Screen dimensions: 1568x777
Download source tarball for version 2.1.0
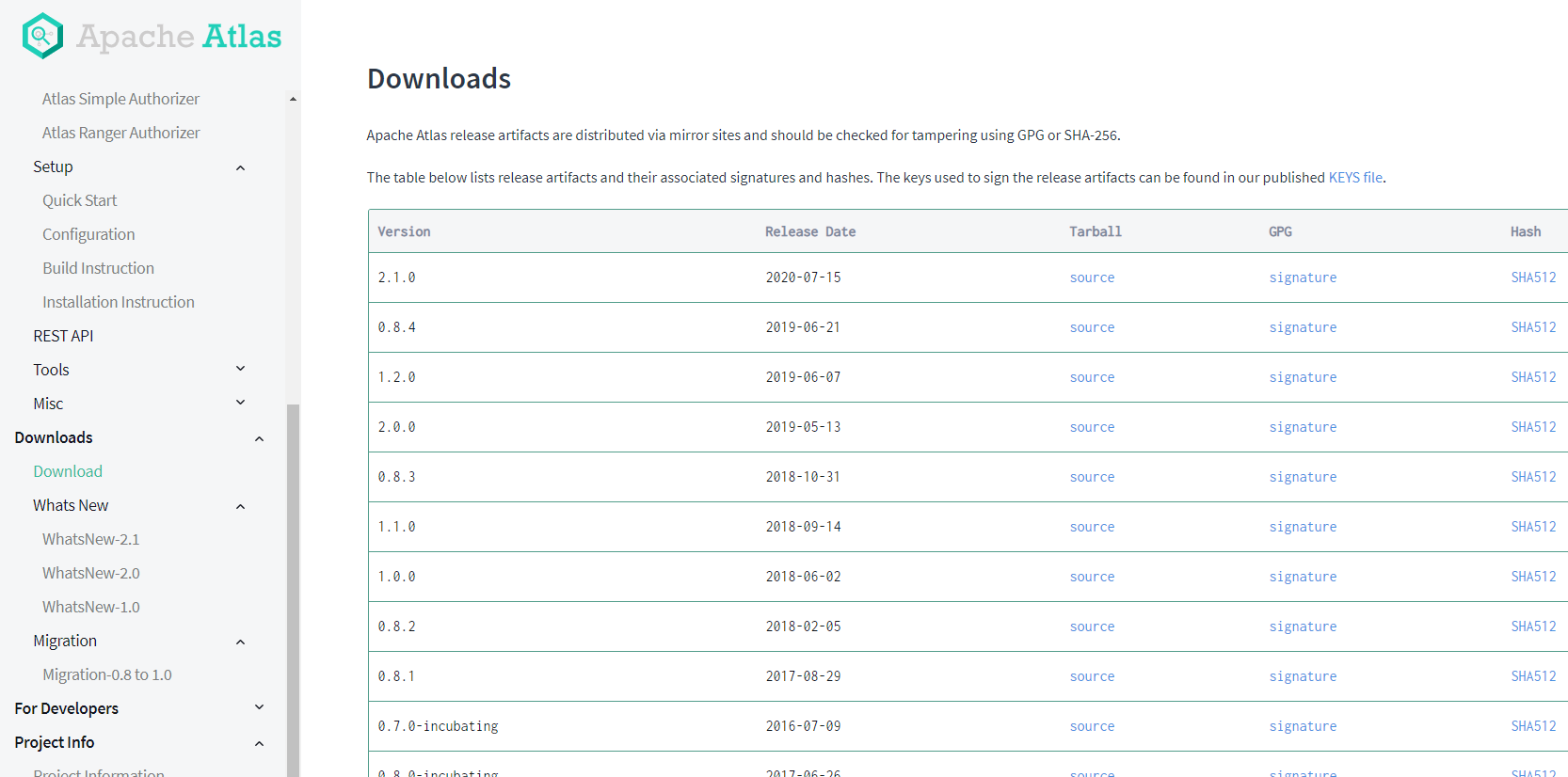click(x=1092, y=277)
